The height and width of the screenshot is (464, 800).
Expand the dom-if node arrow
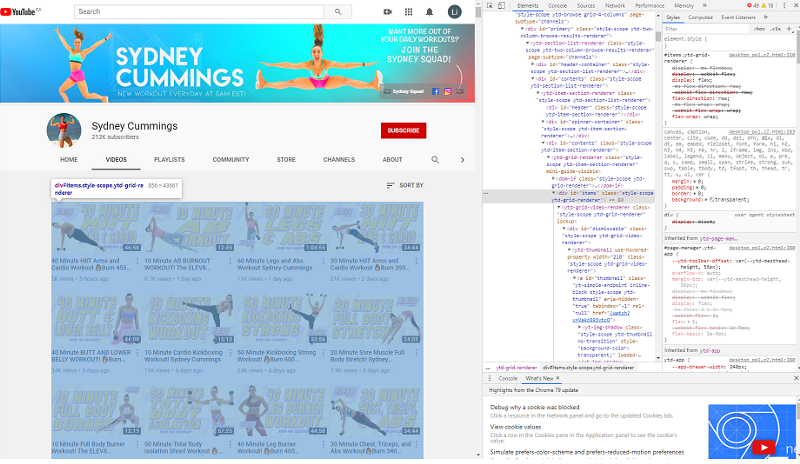(554, 179)
